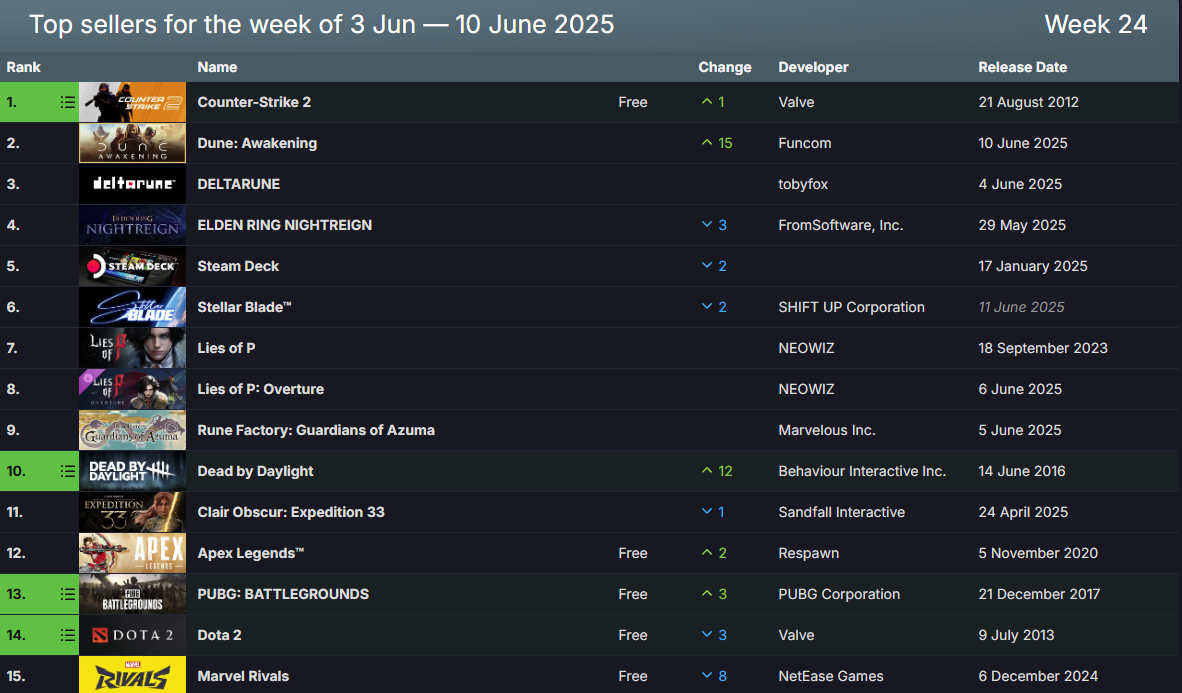Open the Elden Ring Nightreign thumbnail

(x=132, y=225)
